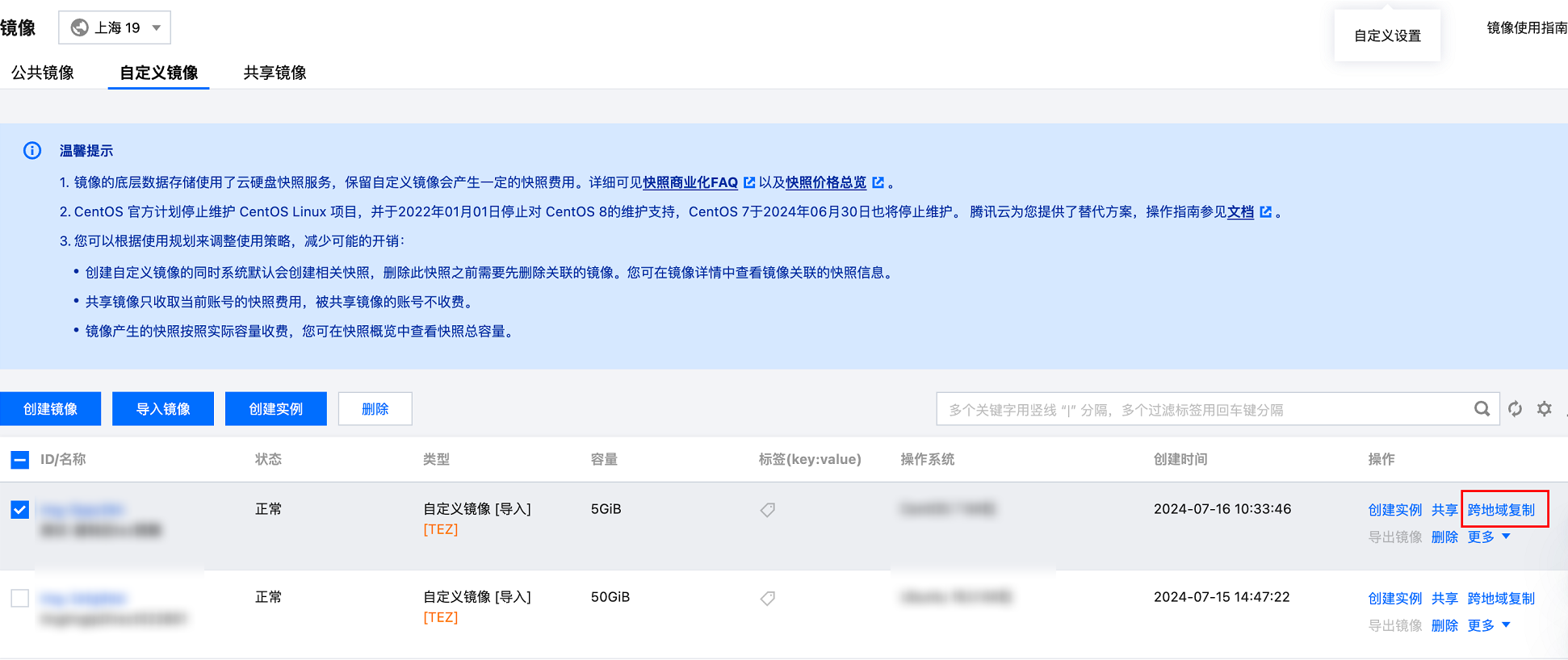Click the 类型 column header
Screen dimensions: 1568x660
tap(437, 460)
